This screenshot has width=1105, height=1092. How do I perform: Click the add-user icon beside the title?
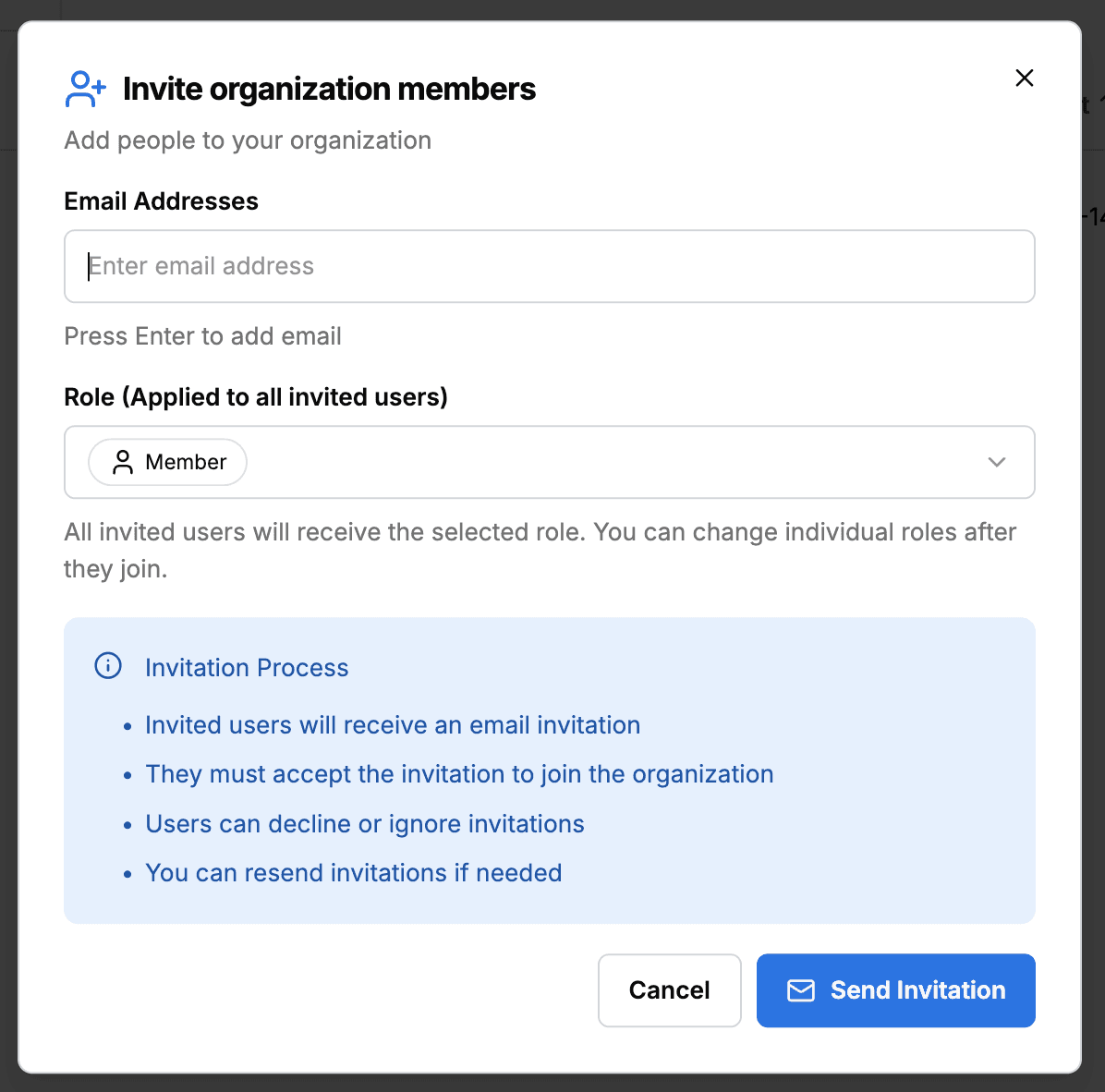pos(86,90)
